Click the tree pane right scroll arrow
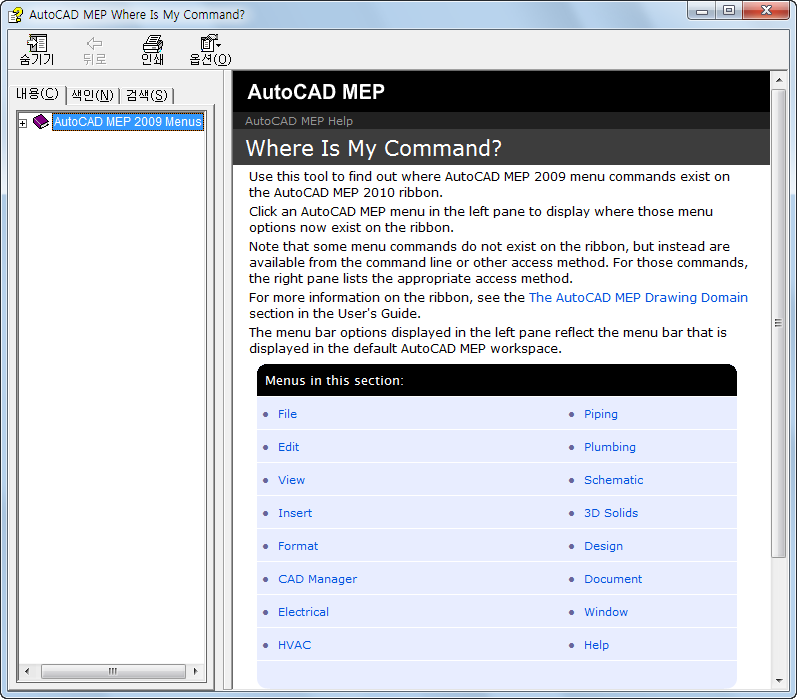 (x=196, y=672)
